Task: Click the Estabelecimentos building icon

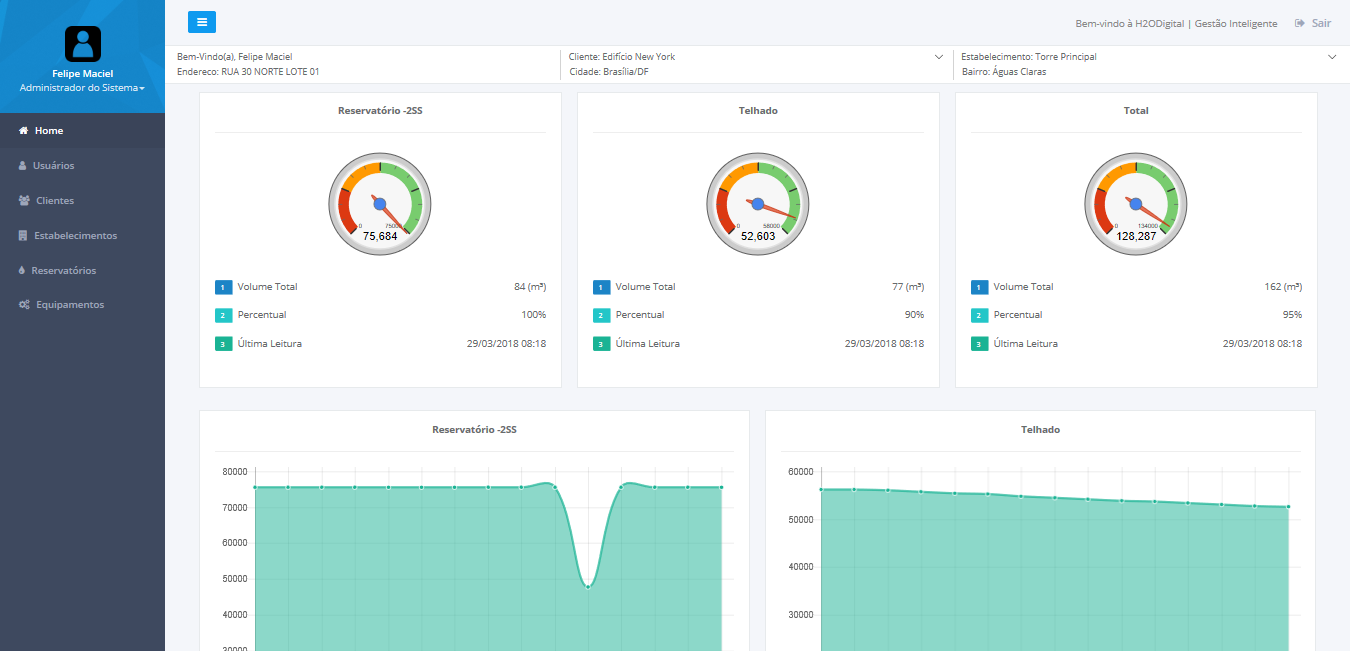Action: [24, 236]
